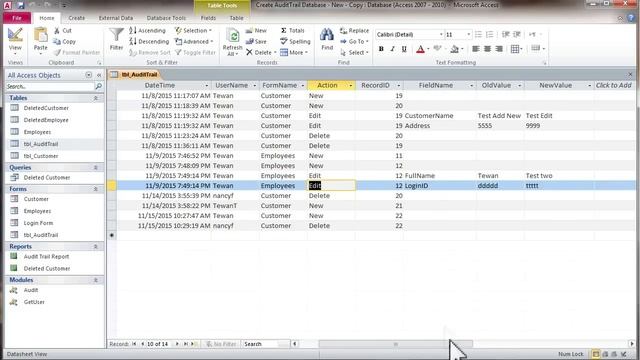Viewport: 640px width, 360px height.
Task: Toggle Italic text formatting
Action: coord(392,49)
